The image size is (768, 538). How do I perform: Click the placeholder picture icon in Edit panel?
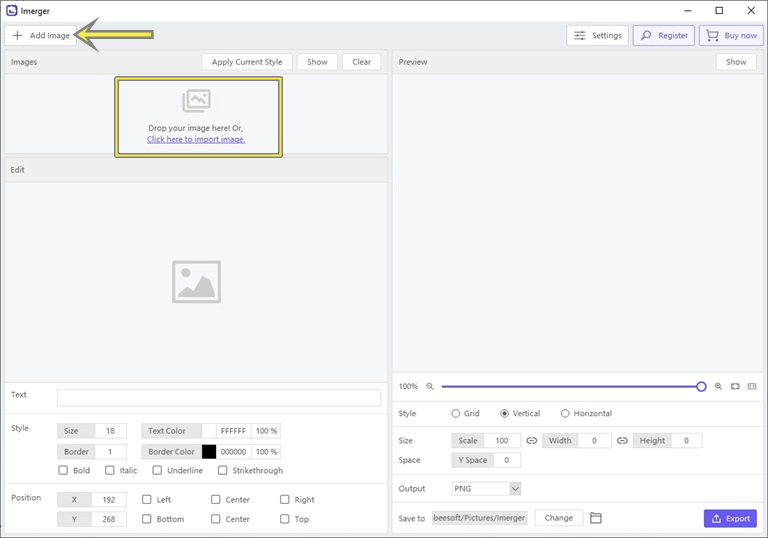(x=196, y=282)
